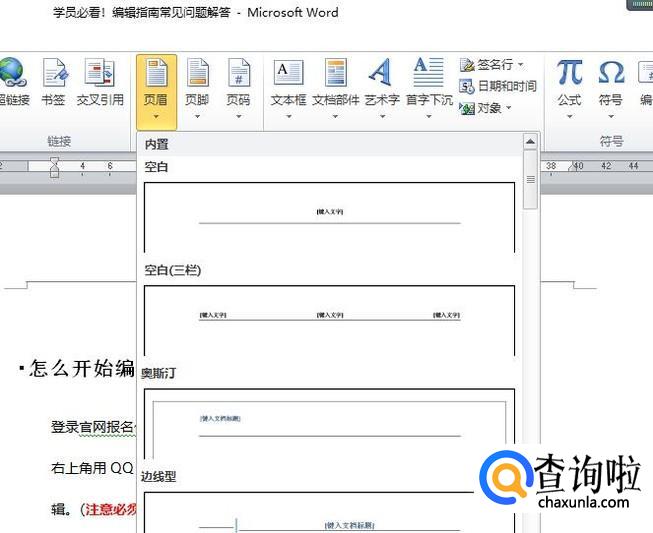Expand the 页脚 dropdown arrow

(197, 117)
